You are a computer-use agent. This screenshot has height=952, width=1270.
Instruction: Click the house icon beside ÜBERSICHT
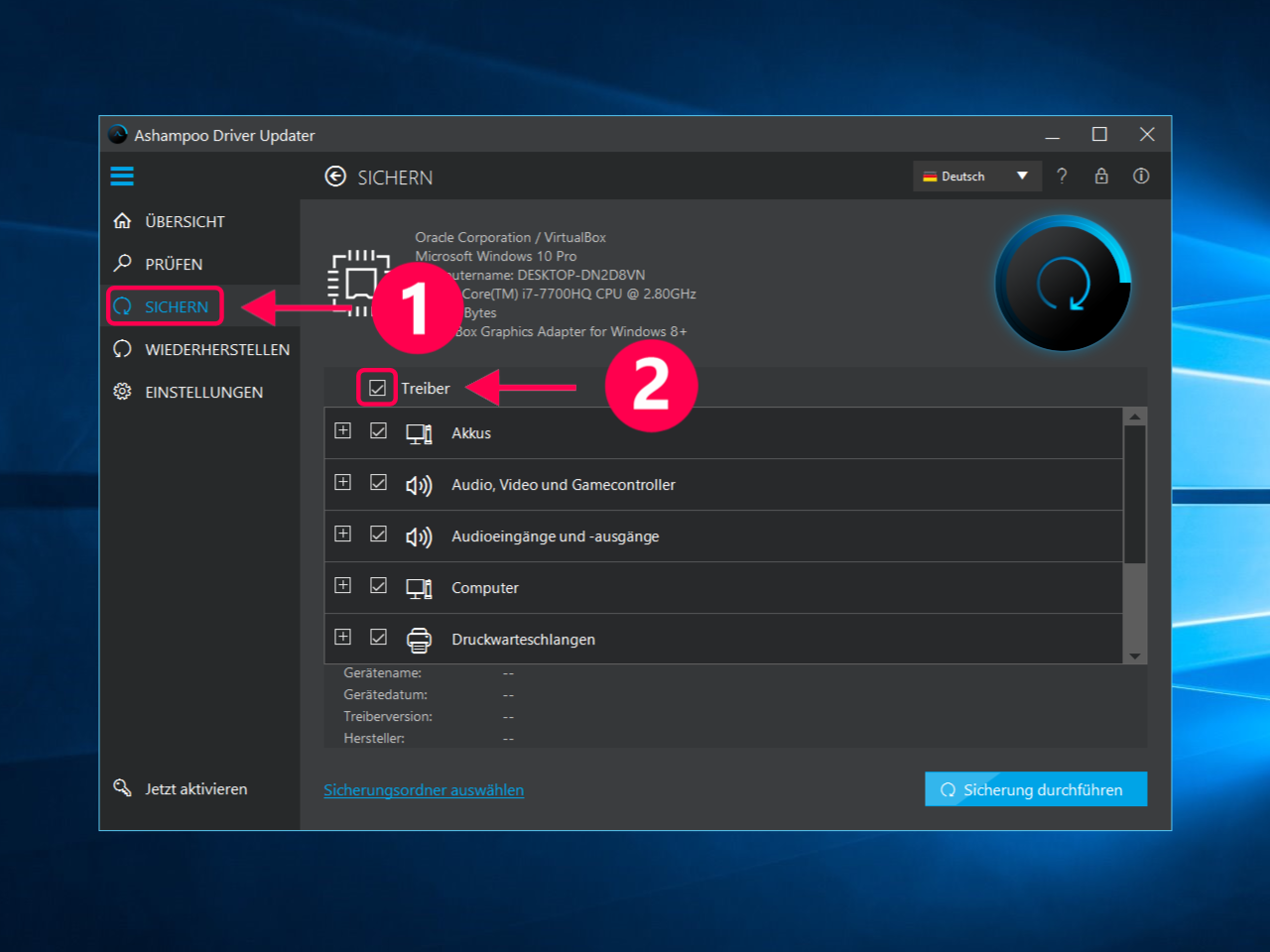coord(122,221)
